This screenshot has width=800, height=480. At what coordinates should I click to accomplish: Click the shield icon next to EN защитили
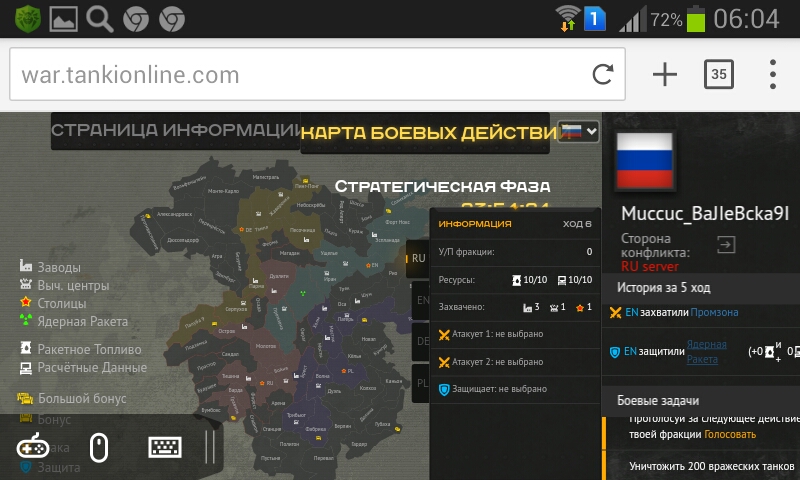coord(615,351)
